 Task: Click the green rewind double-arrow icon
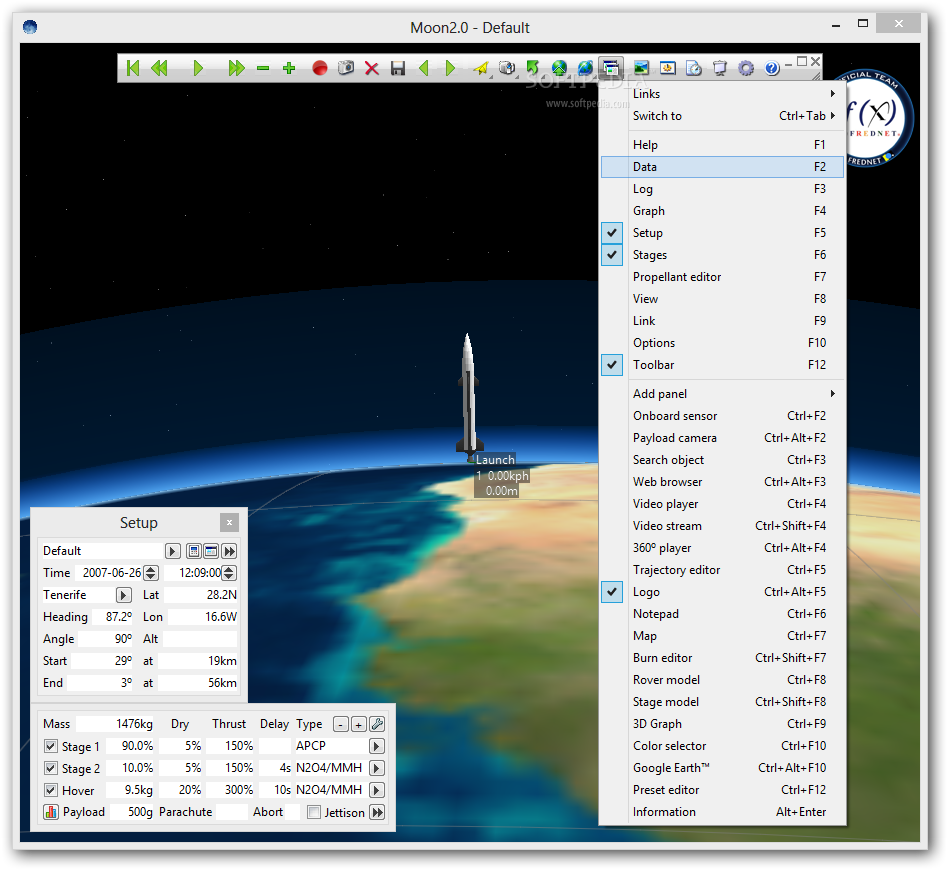[x=160, y=68]
